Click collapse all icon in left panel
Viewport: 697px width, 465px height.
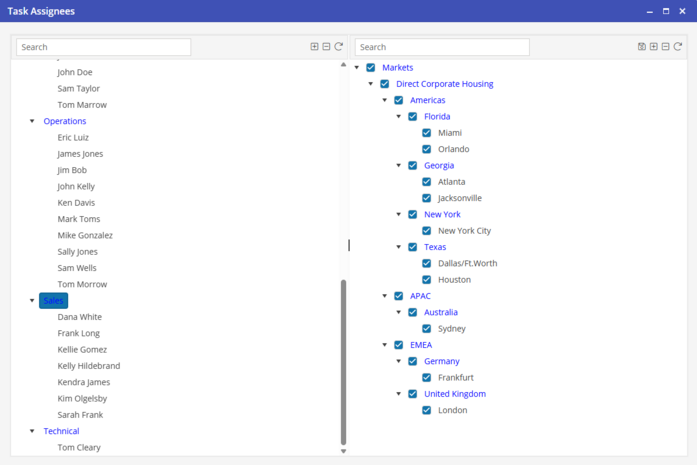click(x=326, y=47)
